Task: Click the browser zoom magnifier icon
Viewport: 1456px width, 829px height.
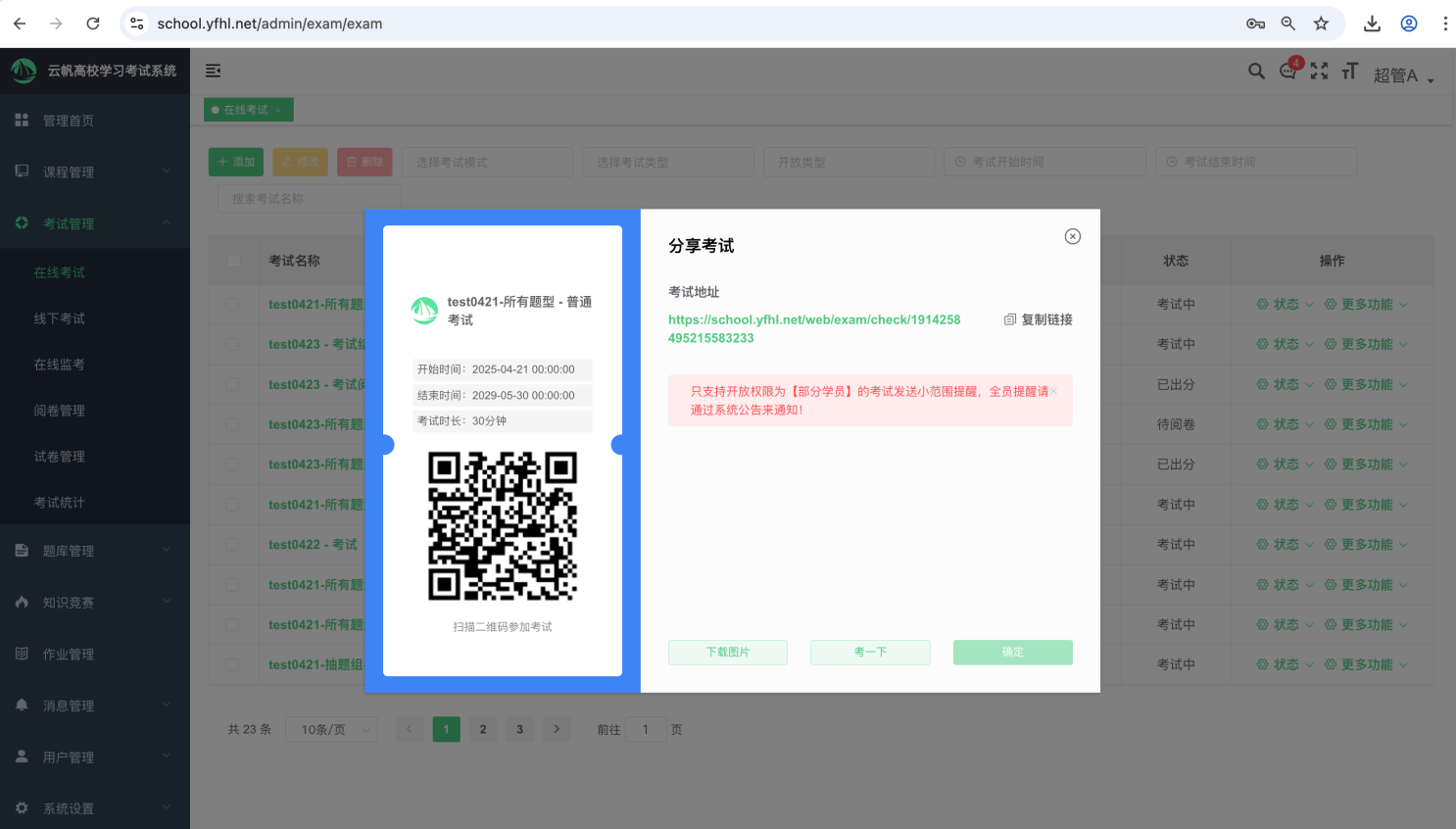Action: click(x=1288, y=24)
